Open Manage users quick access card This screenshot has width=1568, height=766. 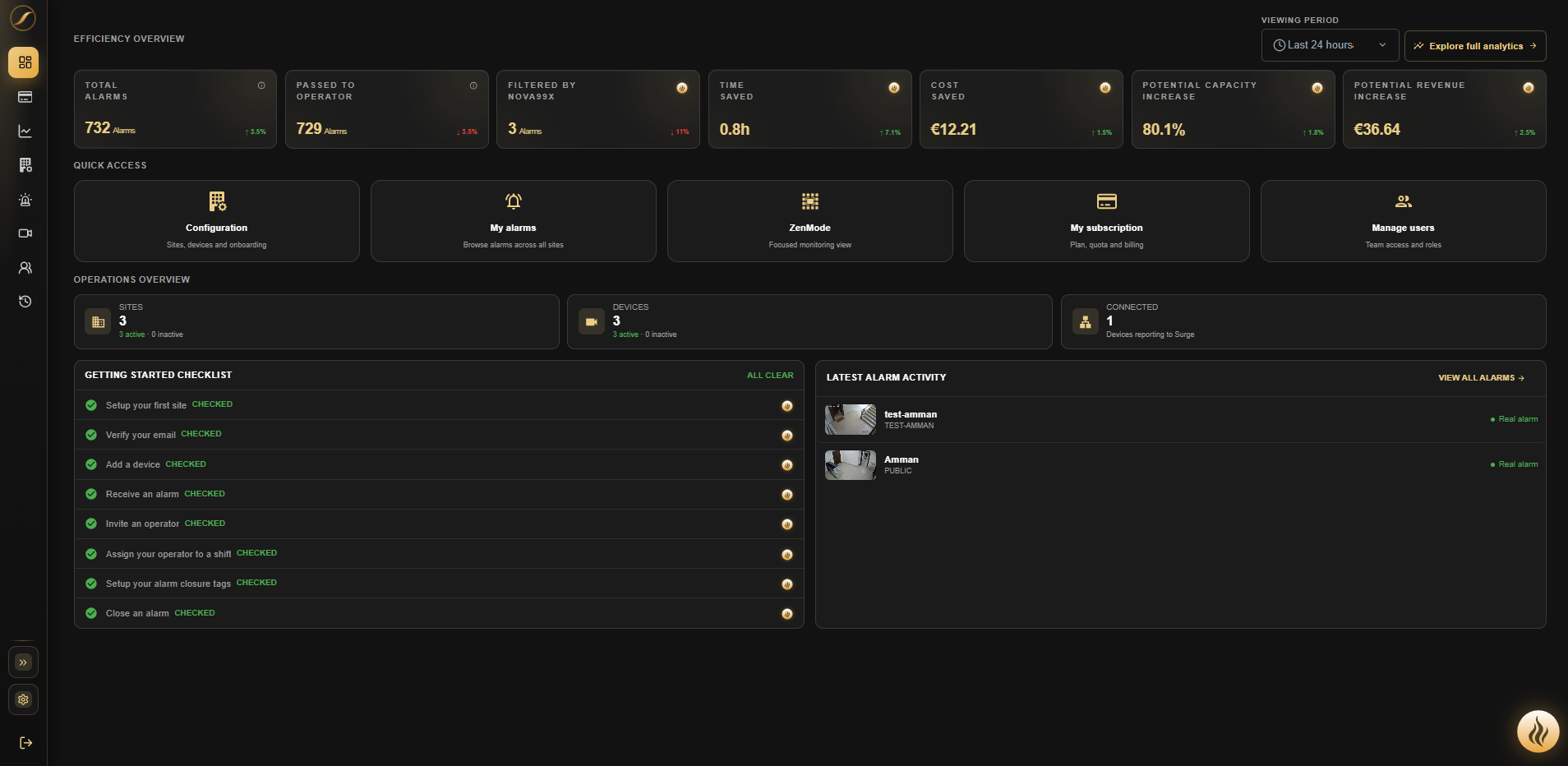[1404, 221]
